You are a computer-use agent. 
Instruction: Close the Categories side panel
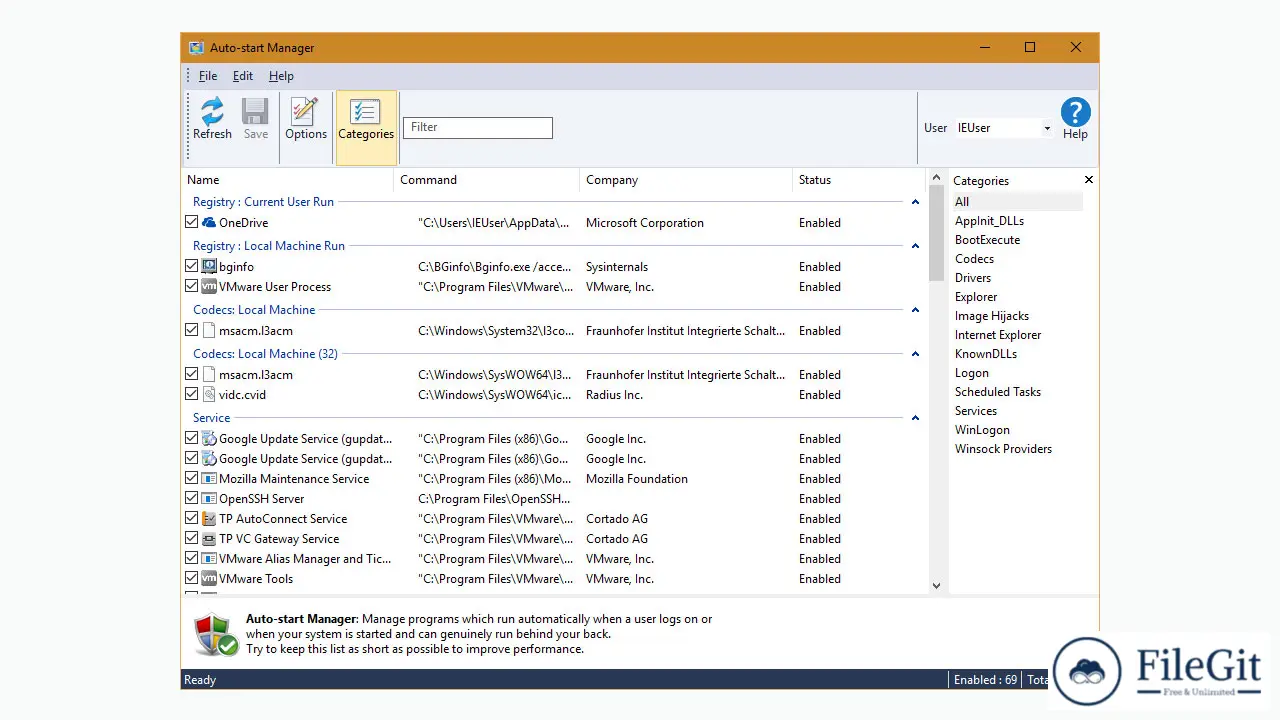1089,180
